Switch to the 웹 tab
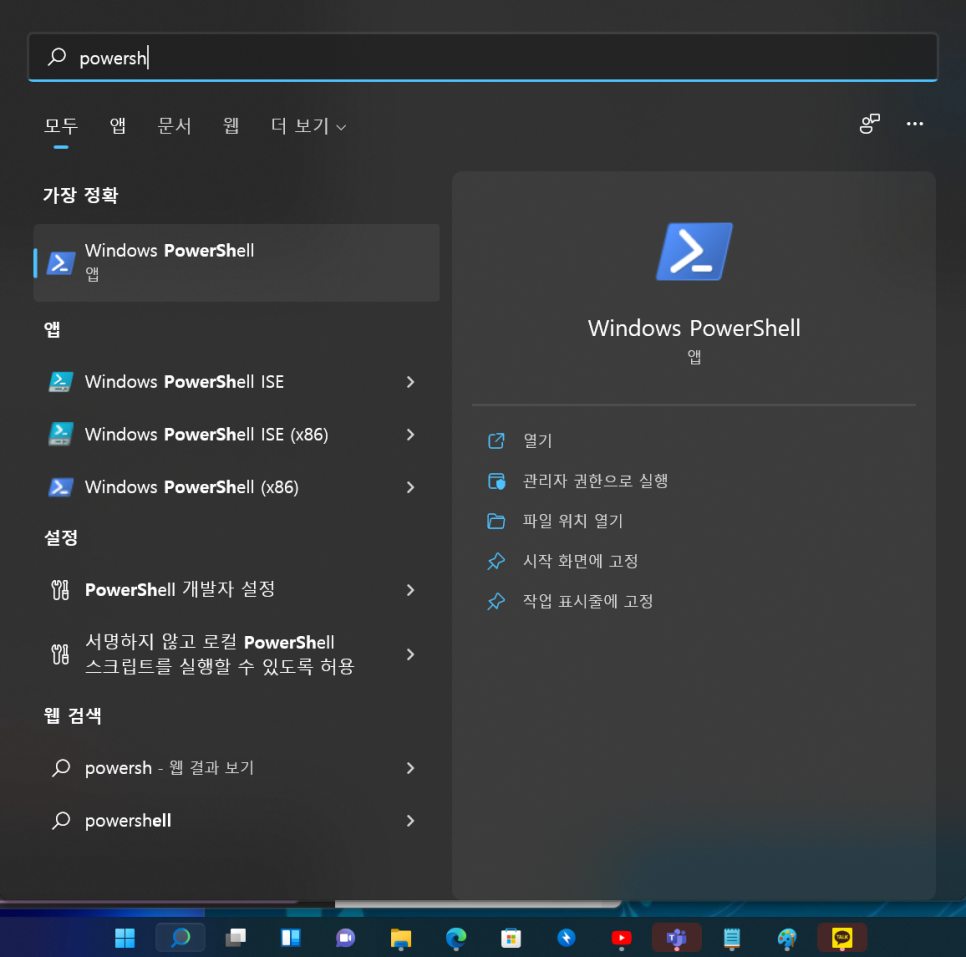Screen dimensions: 966x957 231,126
